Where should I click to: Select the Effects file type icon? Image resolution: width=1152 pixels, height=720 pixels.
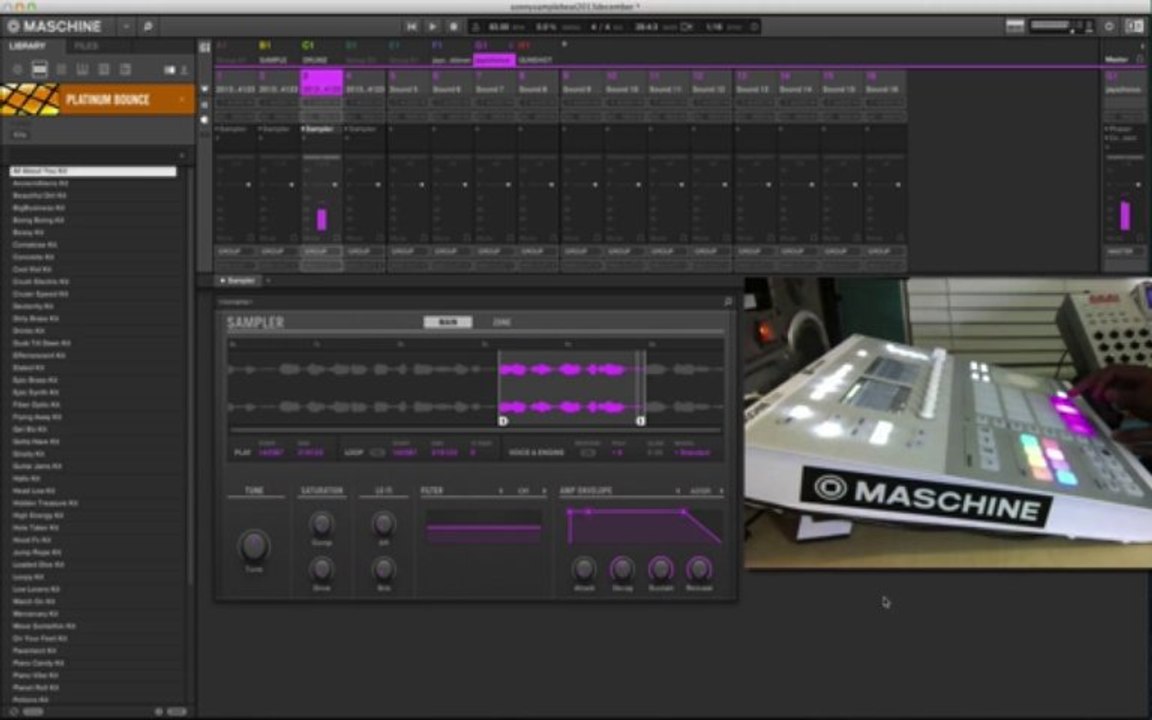pos(104,70)
